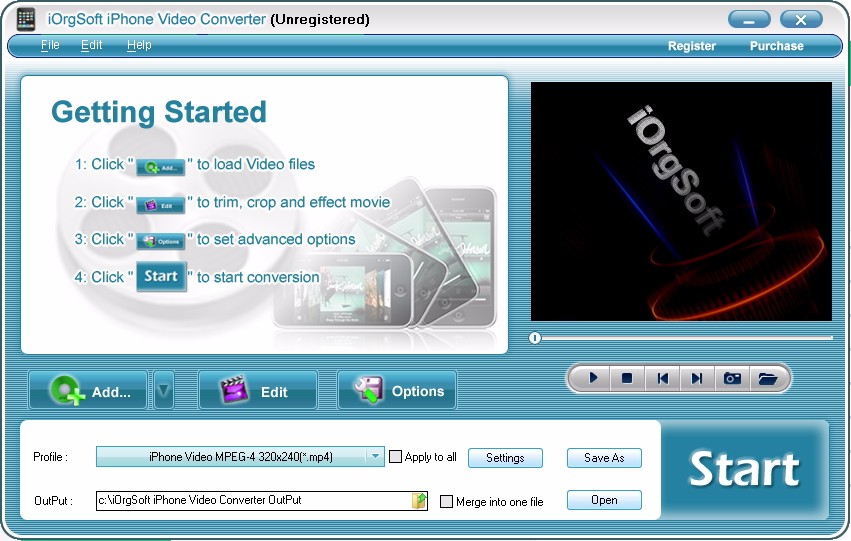Open the snapshot folder icon
Screen dimensions: 851x541
pyautogui.click(x=767, y=378)
